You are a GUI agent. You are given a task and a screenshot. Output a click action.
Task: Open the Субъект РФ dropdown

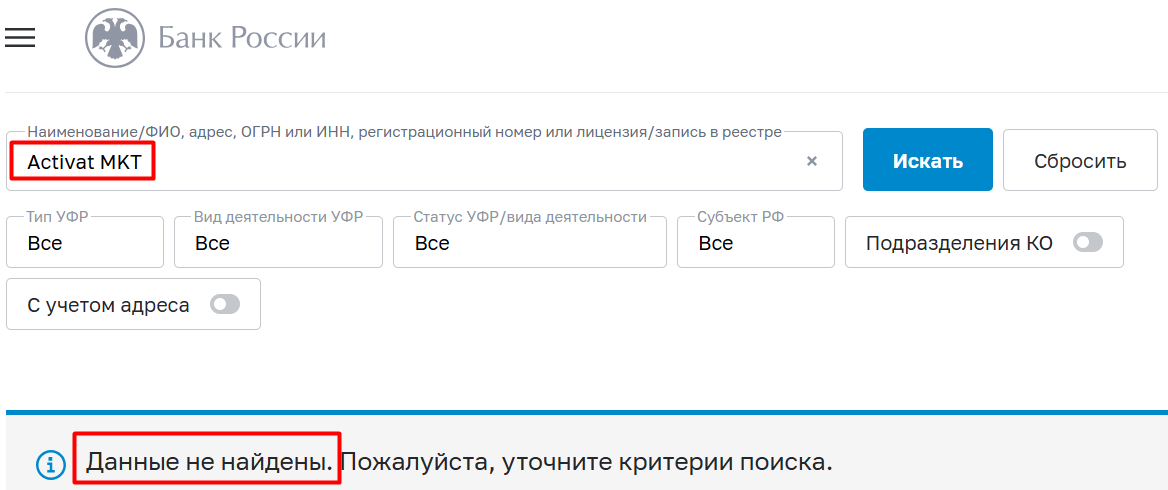pos(755,242)
